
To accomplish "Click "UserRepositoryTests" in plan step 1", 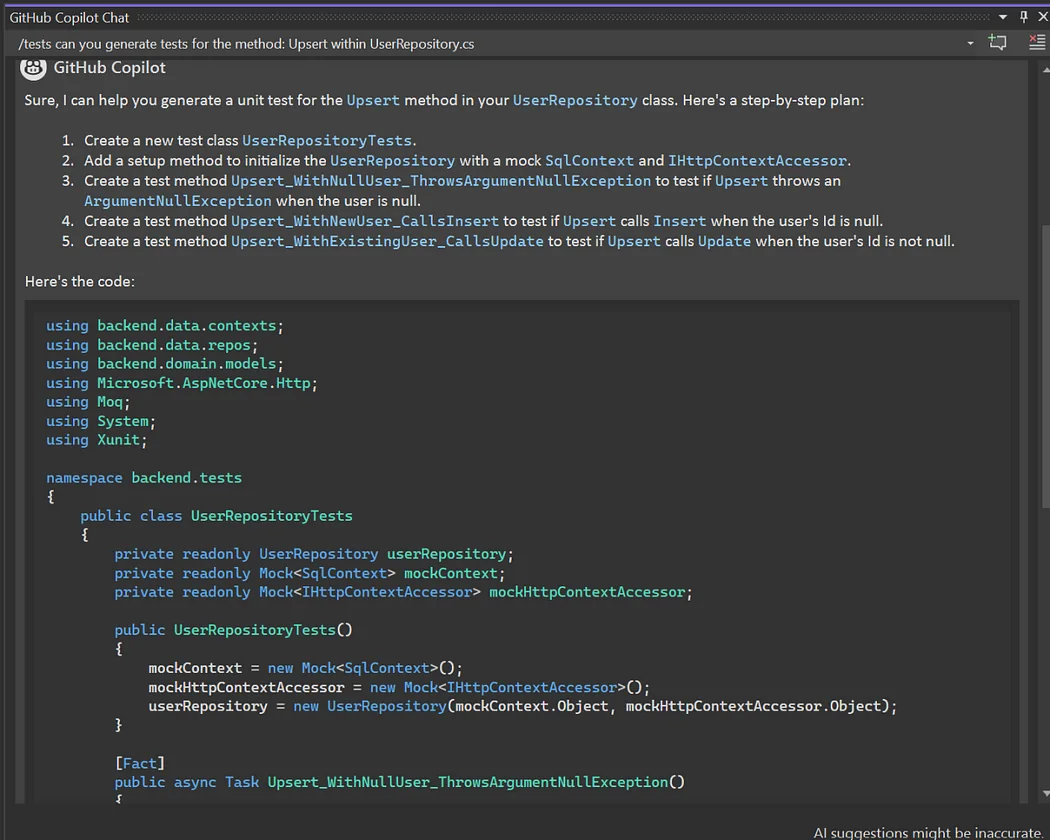I will point(327,141).
